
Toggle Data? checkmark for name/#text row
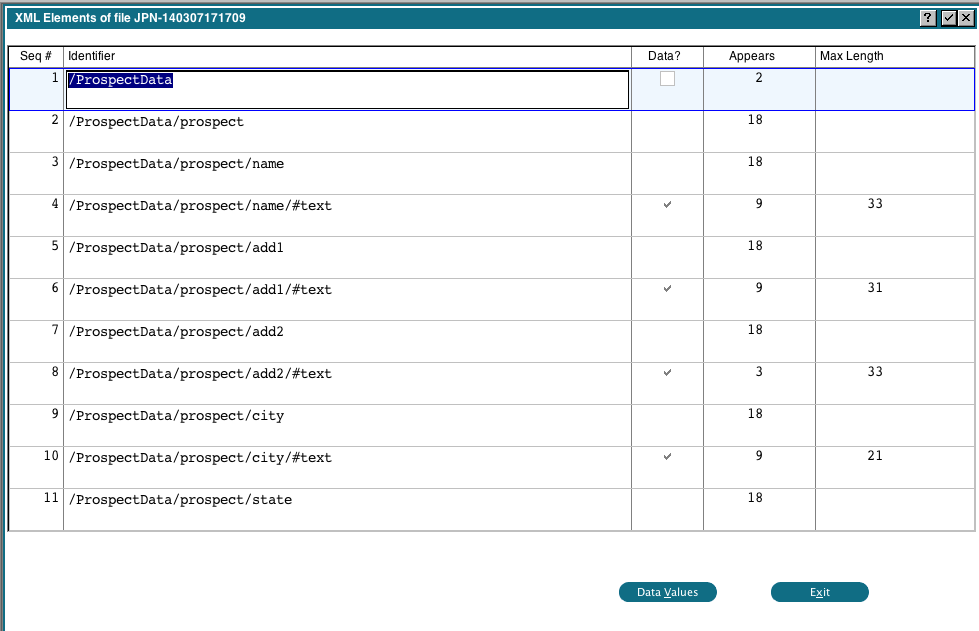[667, 205]
